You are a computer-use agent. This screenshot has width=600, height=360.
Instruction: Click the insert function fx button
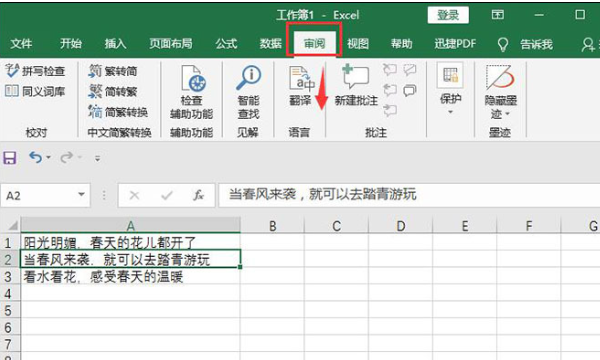point(198,195)
